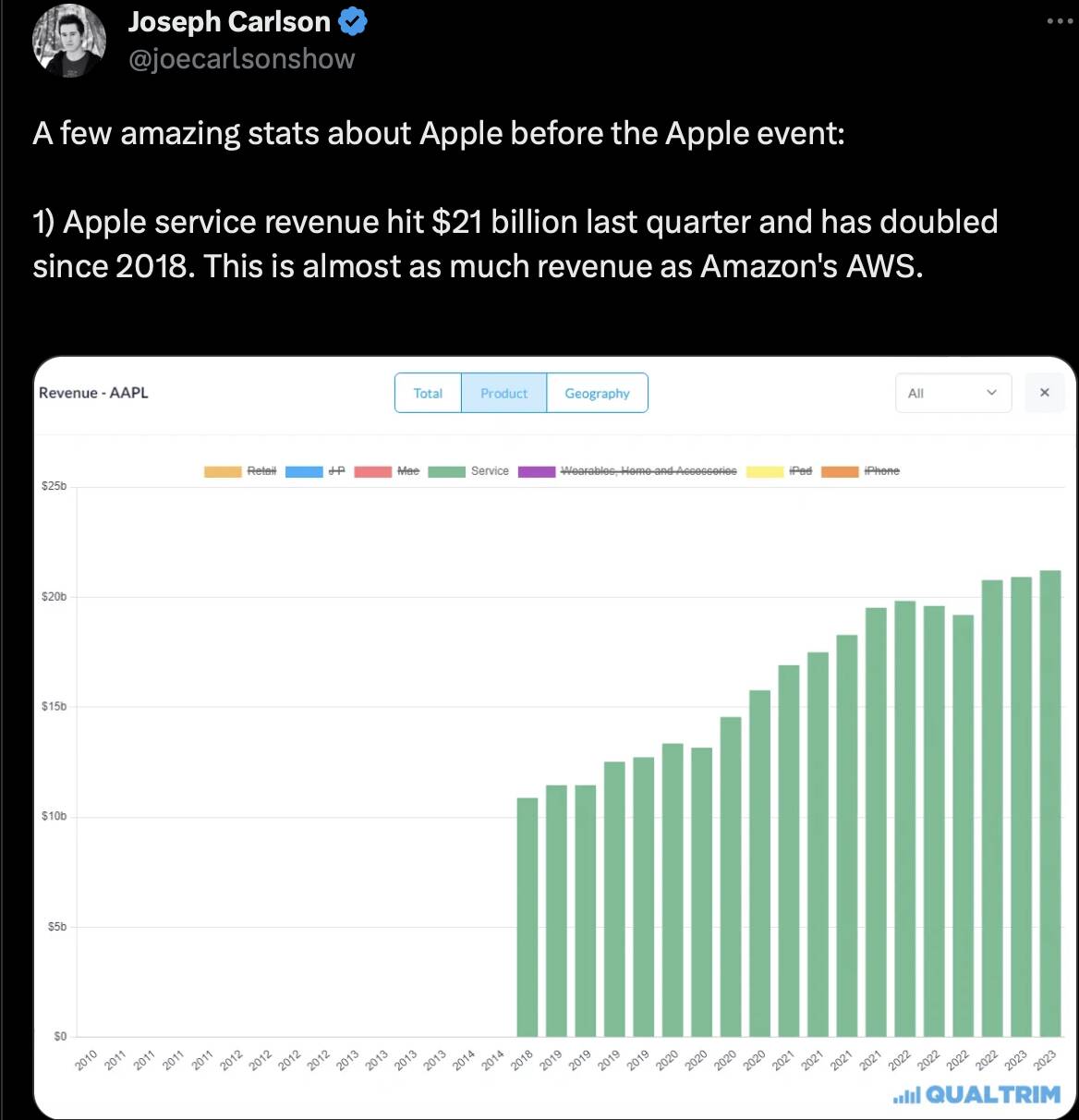
Task: Click the @joecarlsonshow handle
Action: coord(241,59)
